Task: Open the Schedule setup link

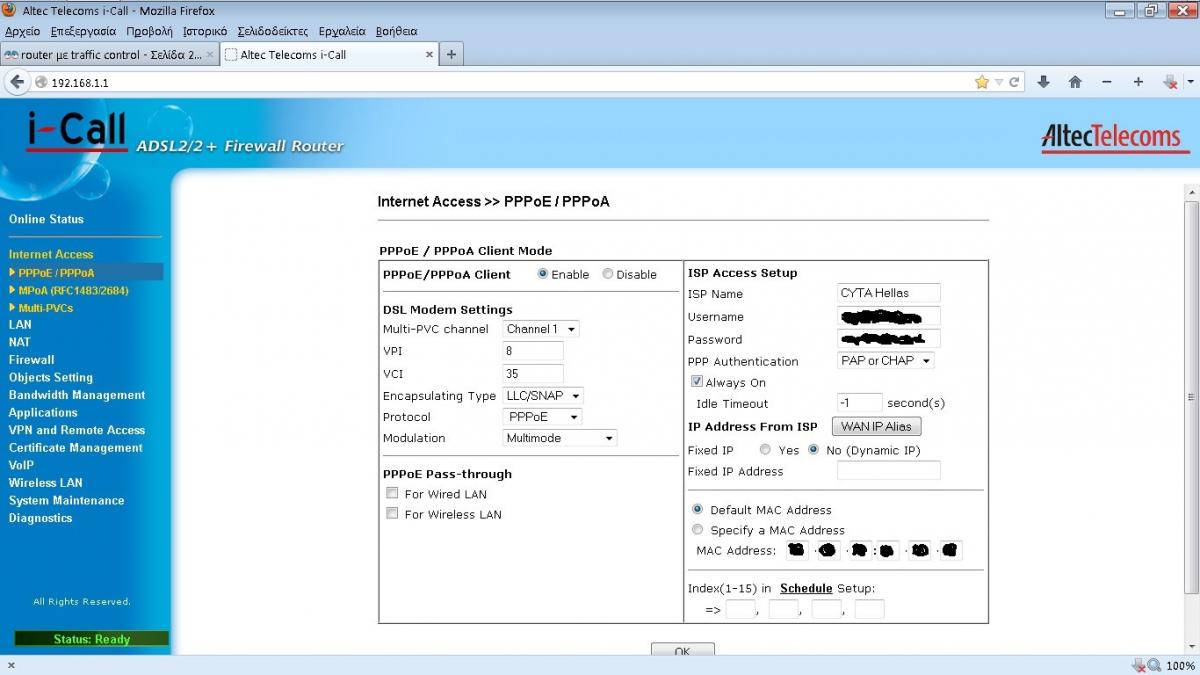Action: tap(806, 588)
